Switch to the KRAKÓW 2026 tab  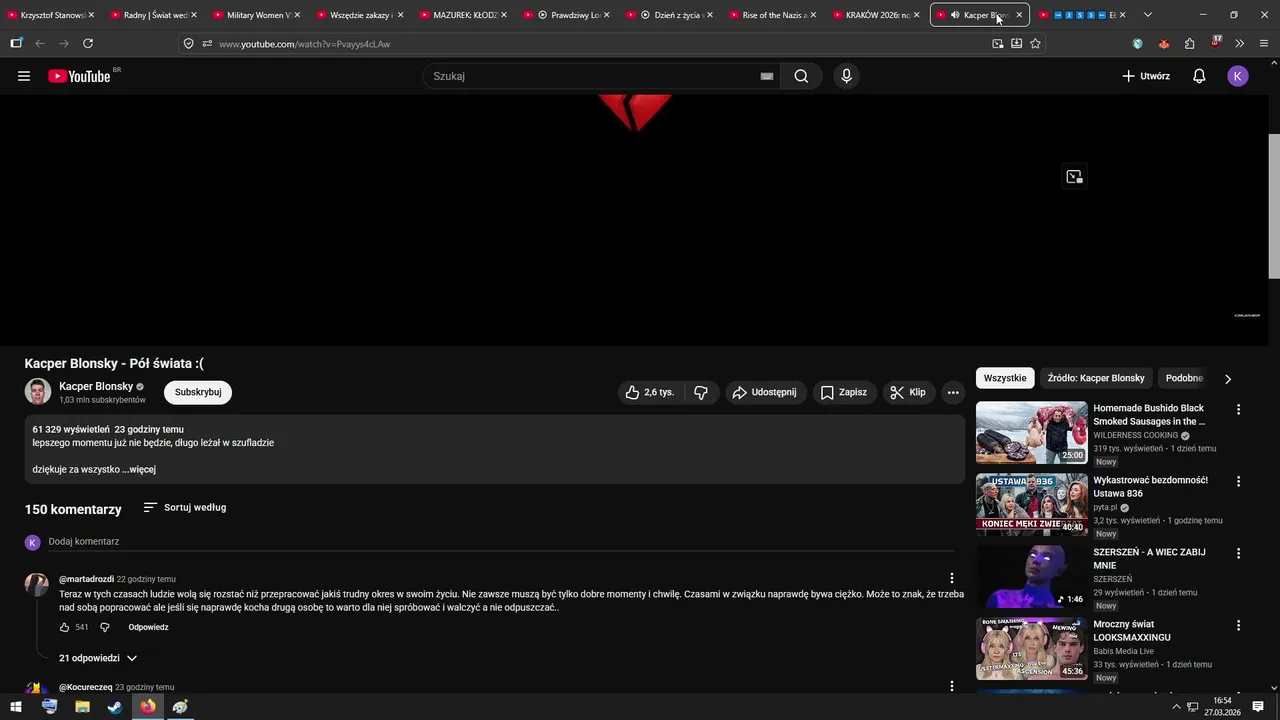coord(876,15)
